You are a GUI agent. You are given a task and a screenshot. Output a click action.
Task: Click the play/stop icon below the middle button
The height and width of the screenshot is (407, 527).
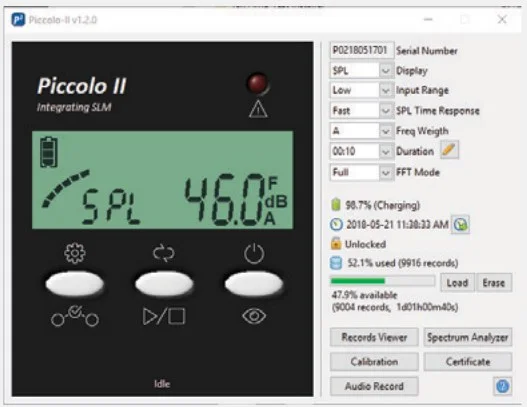(x=164, y=316)
